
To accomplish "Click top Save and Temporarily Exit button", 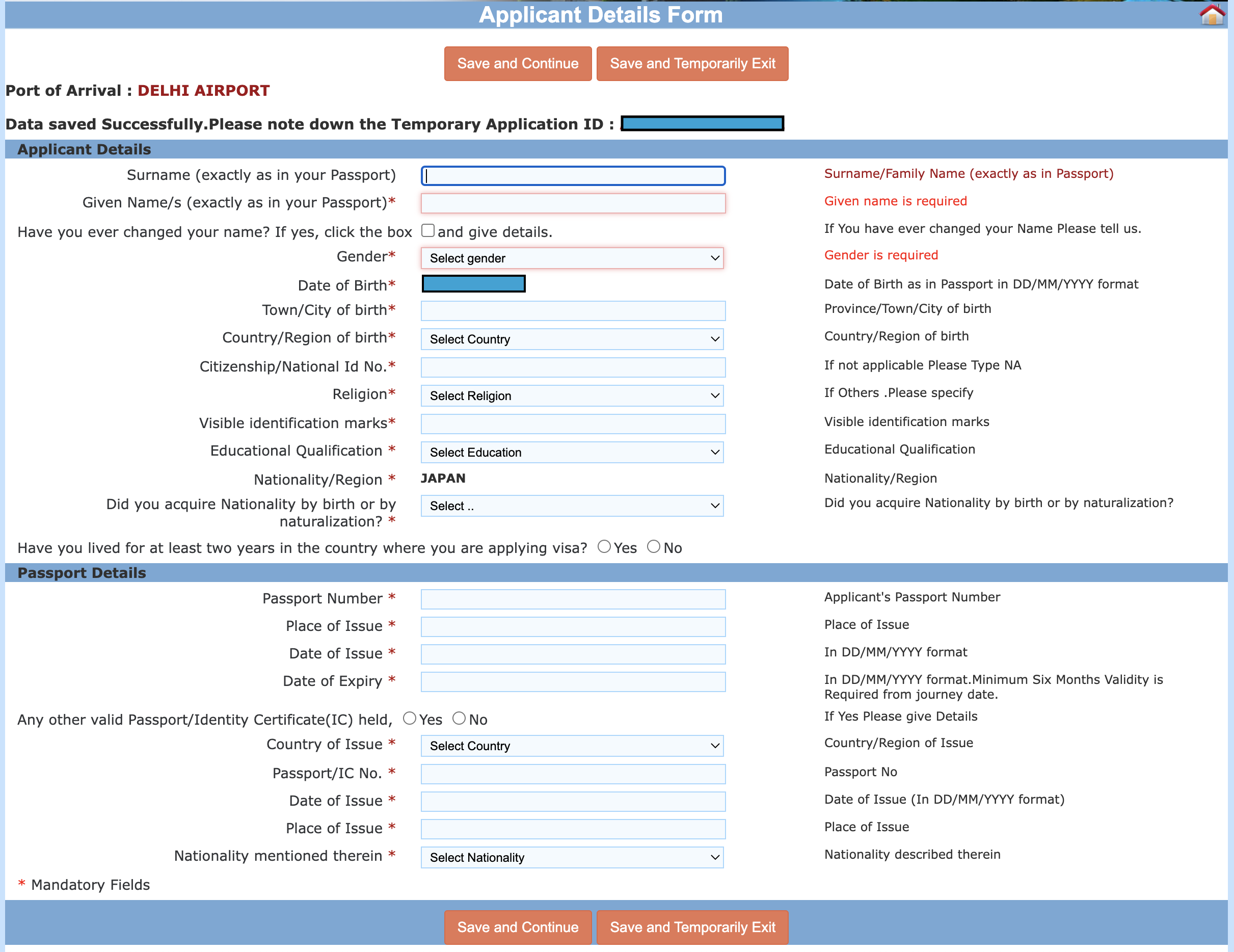I will [x=692, y=63].
